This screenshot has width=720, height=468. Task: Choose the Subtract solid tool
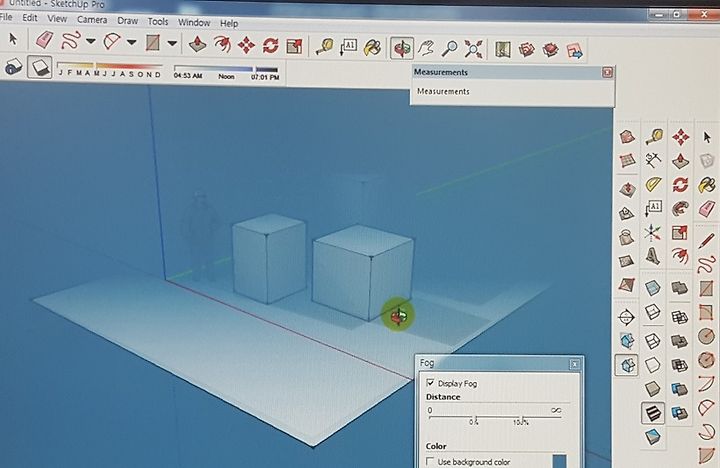(x=680, y=365)
